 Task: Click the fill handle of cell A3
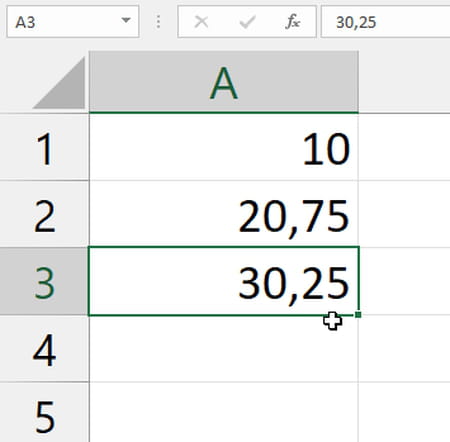(358, 314)
